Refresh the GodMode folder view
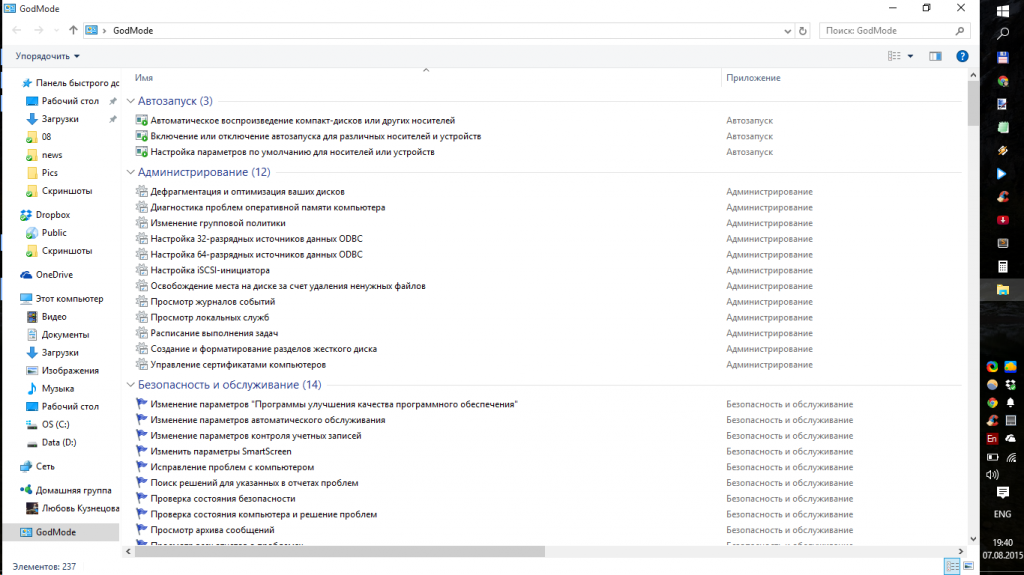Viewport: 1024px width, 575px height. tap(803, 31)
